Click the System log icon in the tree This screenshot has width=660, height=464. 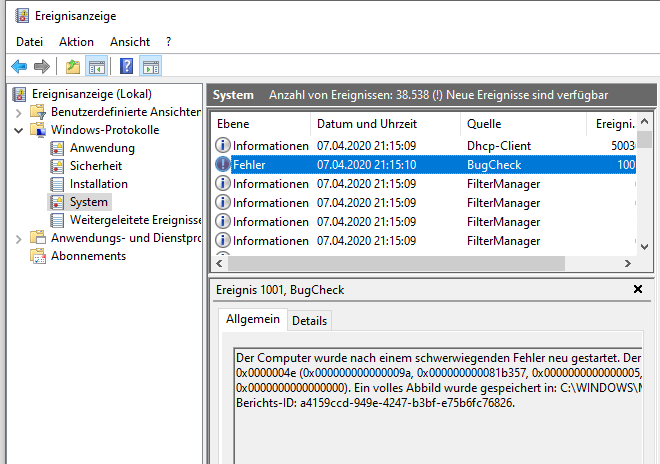pyautogui.click(x=57, y=203)
